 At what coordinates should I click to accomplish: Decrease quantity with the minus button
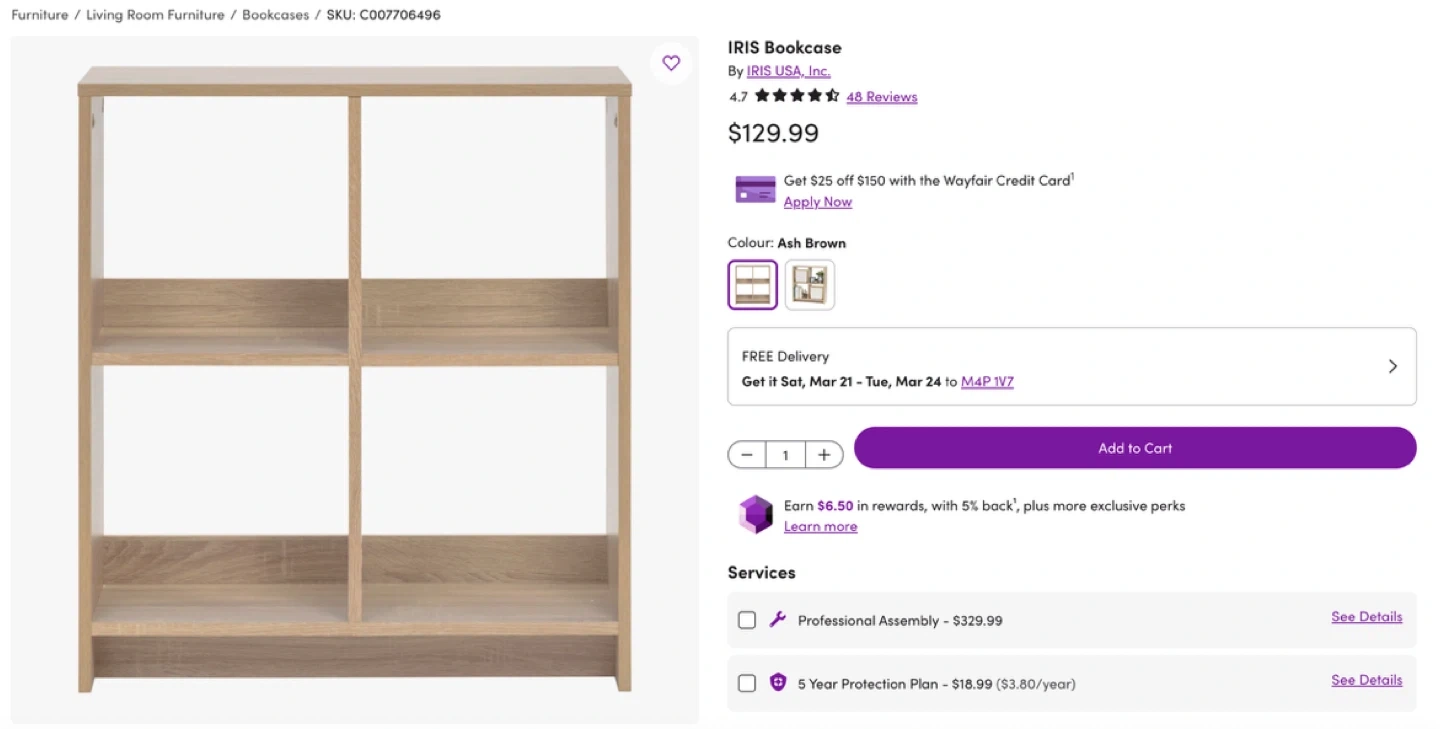pos(747,455)
